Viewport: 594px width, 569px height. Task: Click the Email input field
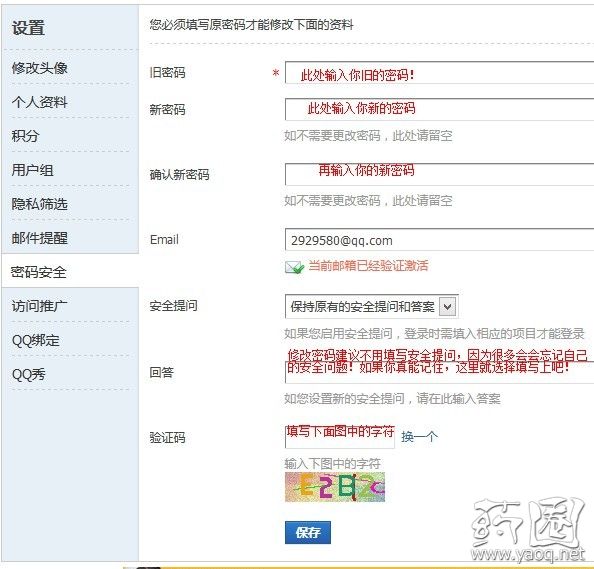tap(439, 239)
